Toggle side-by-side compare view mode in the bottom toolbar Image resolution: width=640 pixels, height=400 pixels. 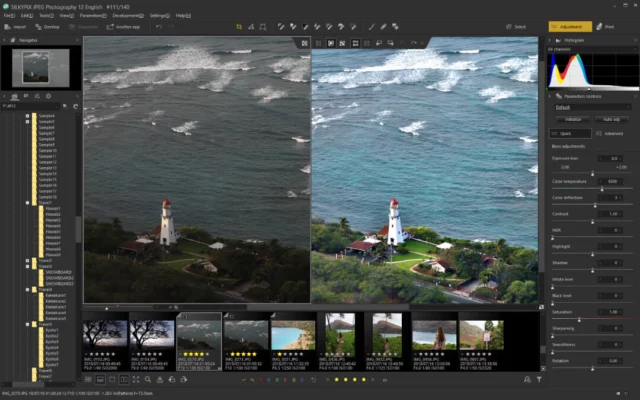click(x=124, y=380)
